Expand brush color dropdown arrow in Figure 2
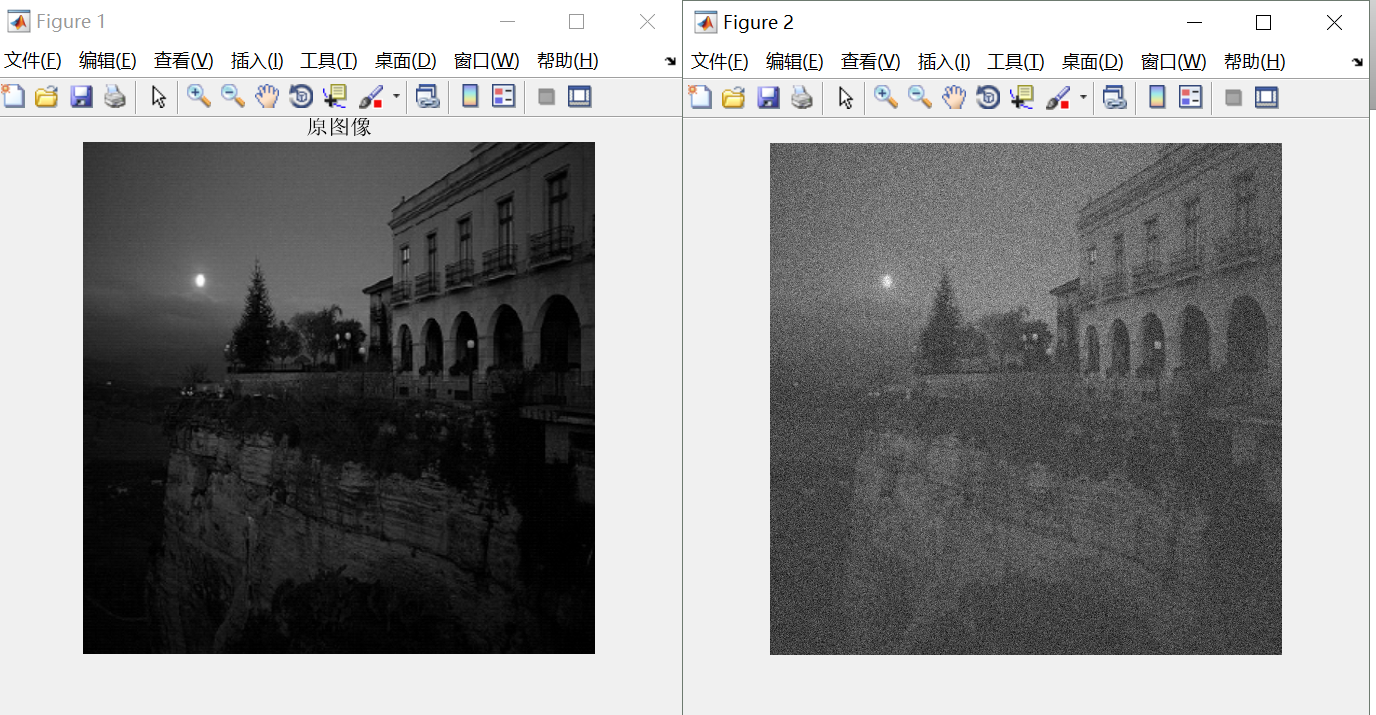This screenshot has height=715, width=1376. pyautogui.click(x=1083, y=98)
